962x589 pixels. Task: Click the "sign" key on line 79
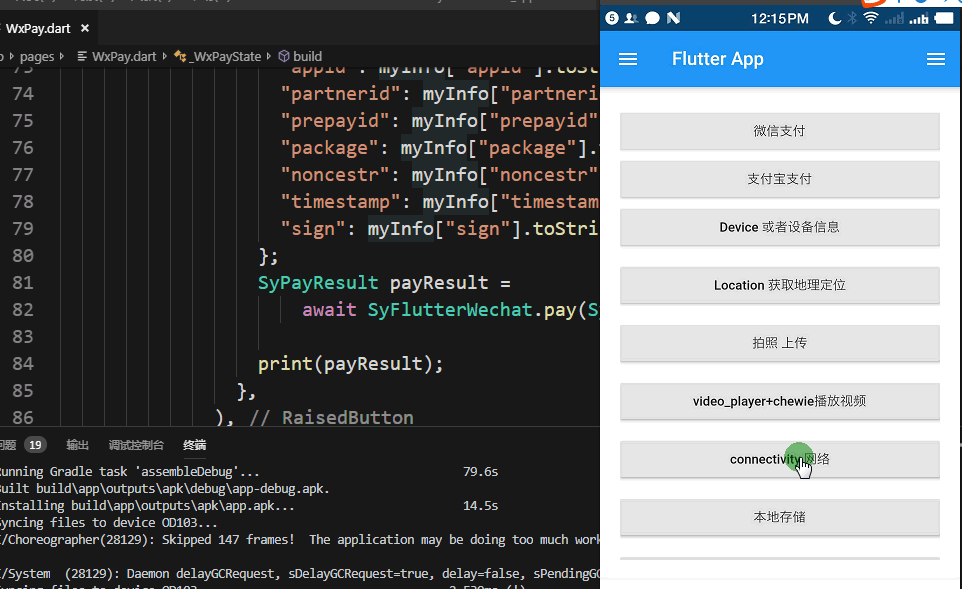(313, 229)
